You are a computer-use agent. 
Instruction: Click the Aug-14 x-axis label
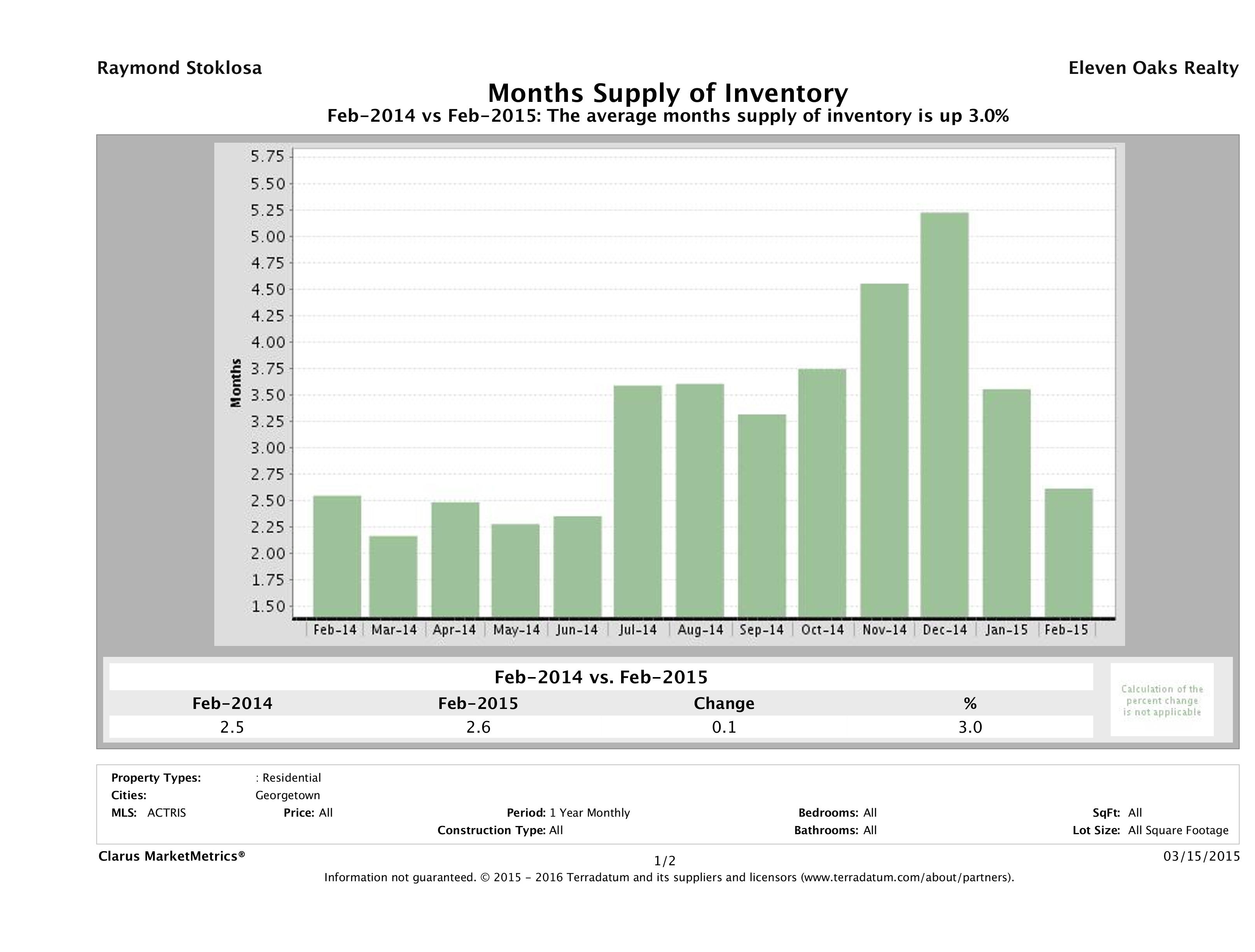click(x=700, y=630)
